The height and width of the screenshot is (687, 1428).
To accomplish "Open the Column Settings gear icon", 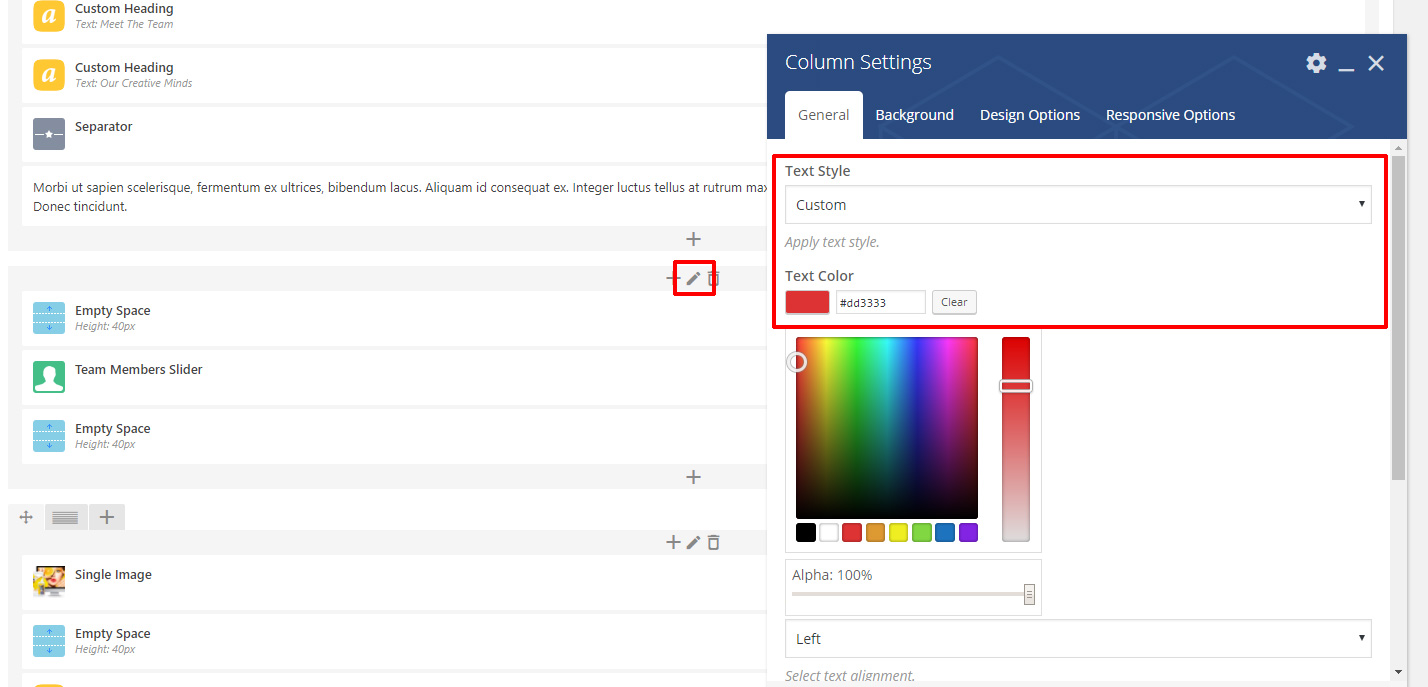I will click(1316, 63).
